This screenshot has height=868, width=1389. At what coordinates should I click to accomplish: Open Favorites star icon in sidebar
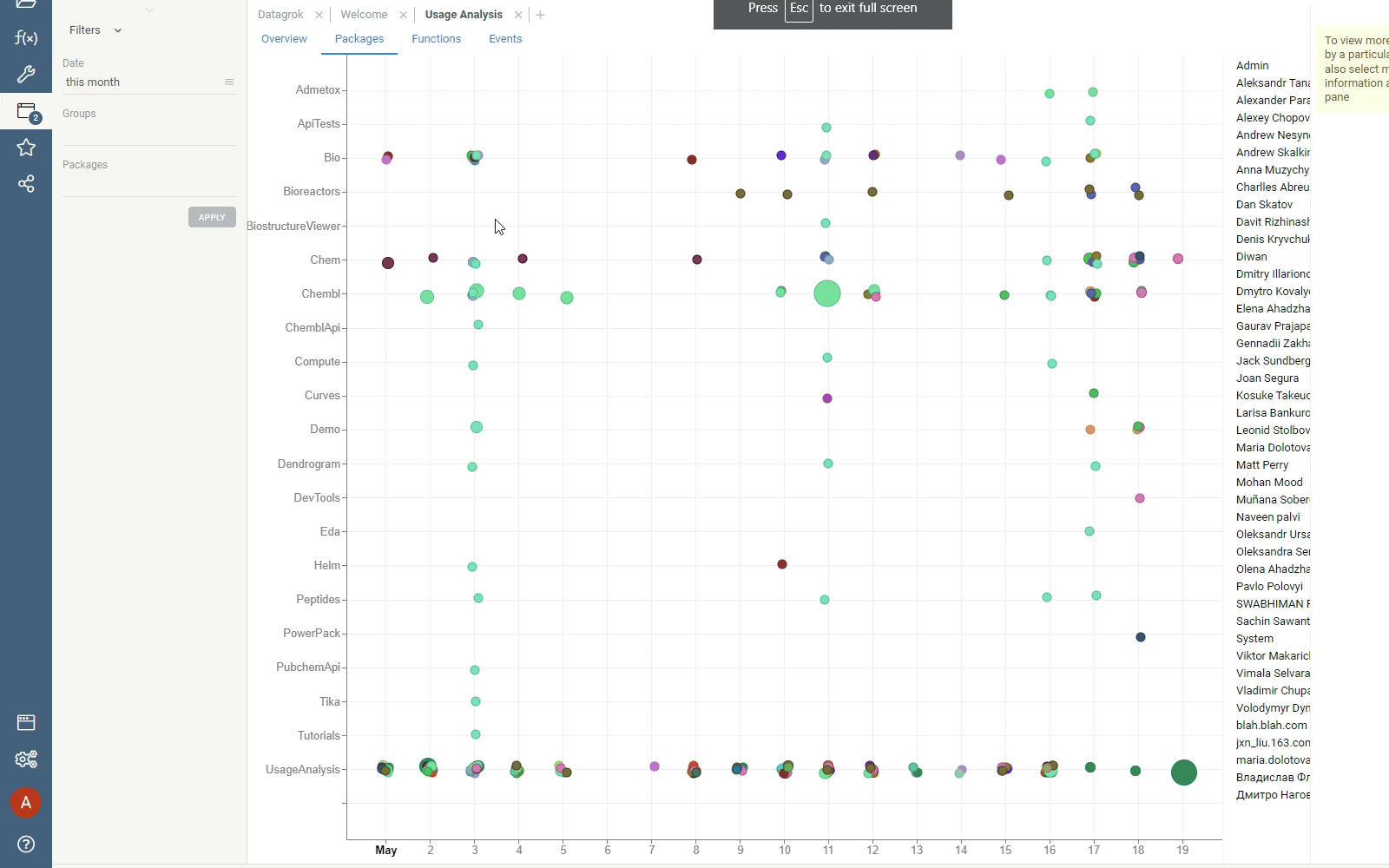tap(26, 148)
